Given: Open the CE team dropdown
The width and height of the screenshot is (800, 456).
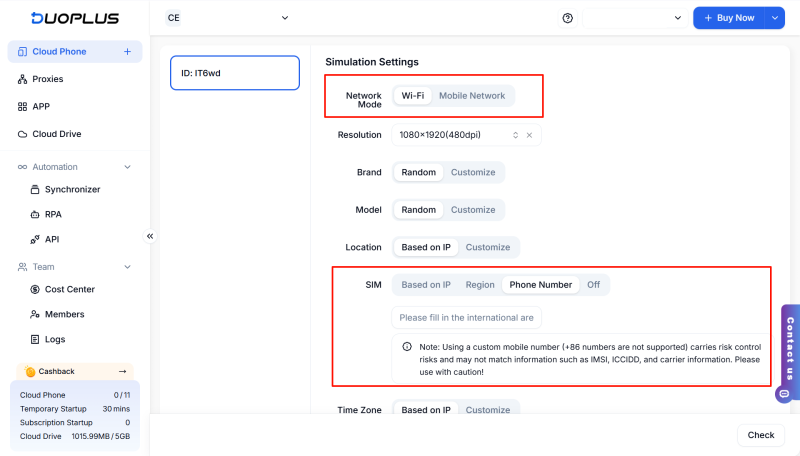Looking at the screenshot, I should pos(228,18).
